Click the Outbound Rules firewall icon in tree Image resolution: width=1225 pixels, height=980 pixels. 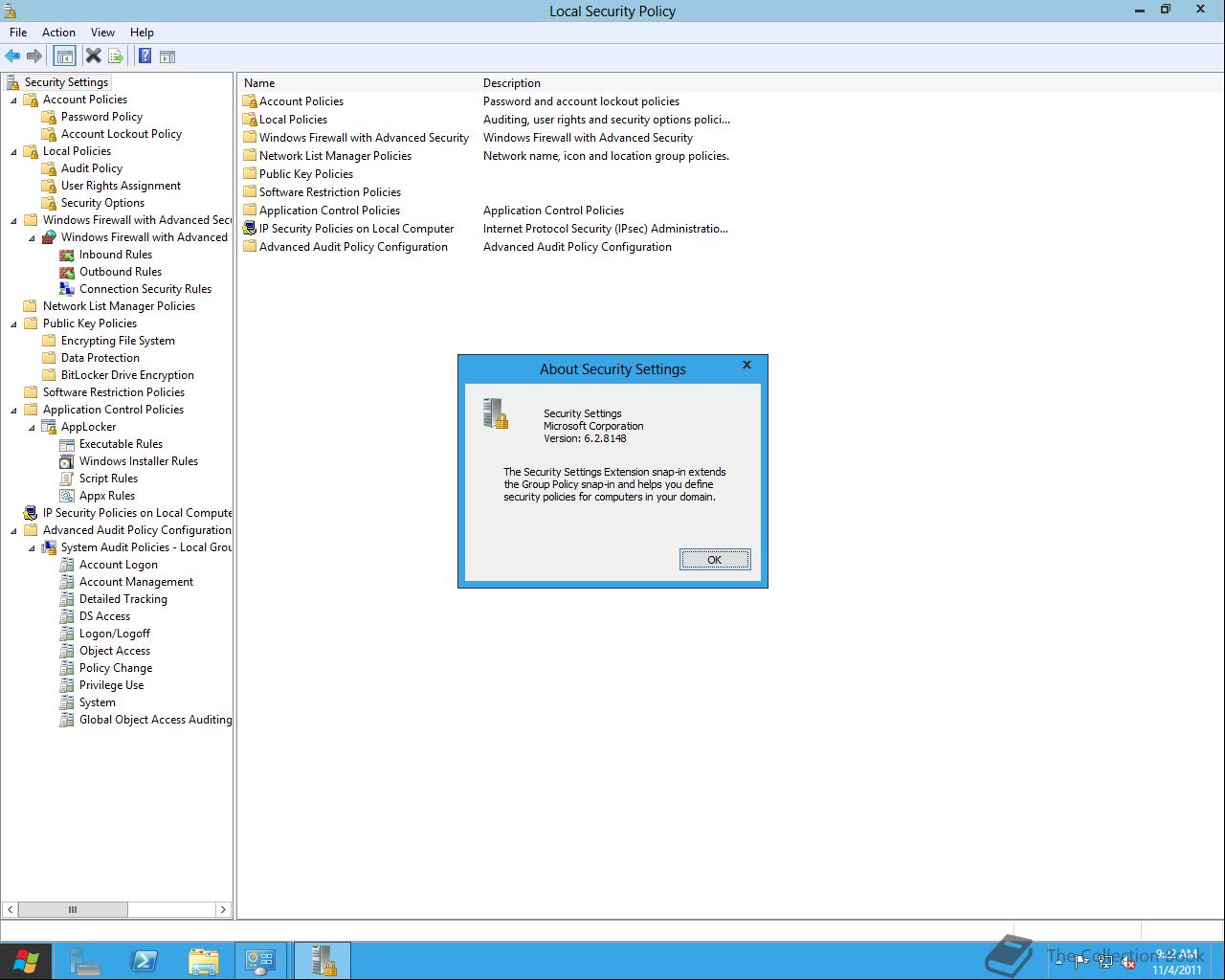click(x=67, y=272)
